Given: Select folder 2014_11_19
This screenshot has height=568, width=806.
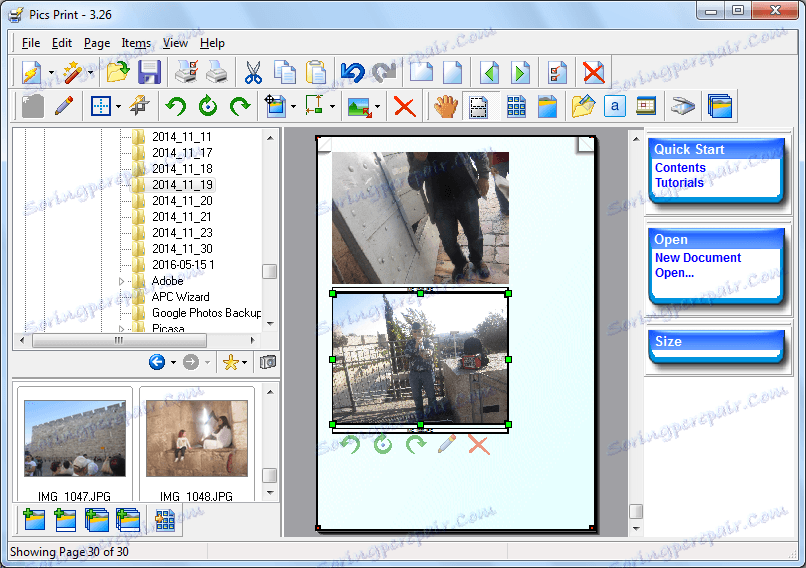Looking at the screenshot, I should 182,185.
